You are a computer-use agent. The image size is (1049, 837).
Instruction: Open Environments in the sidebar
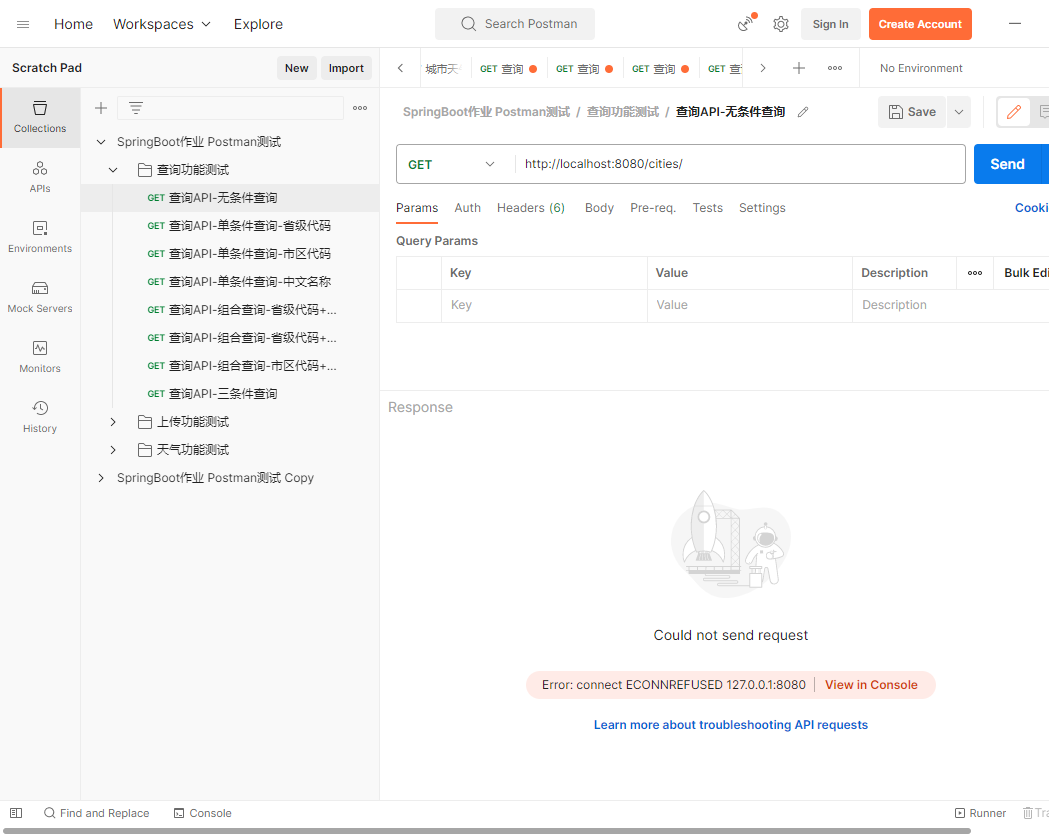click(x=40, y=237)
